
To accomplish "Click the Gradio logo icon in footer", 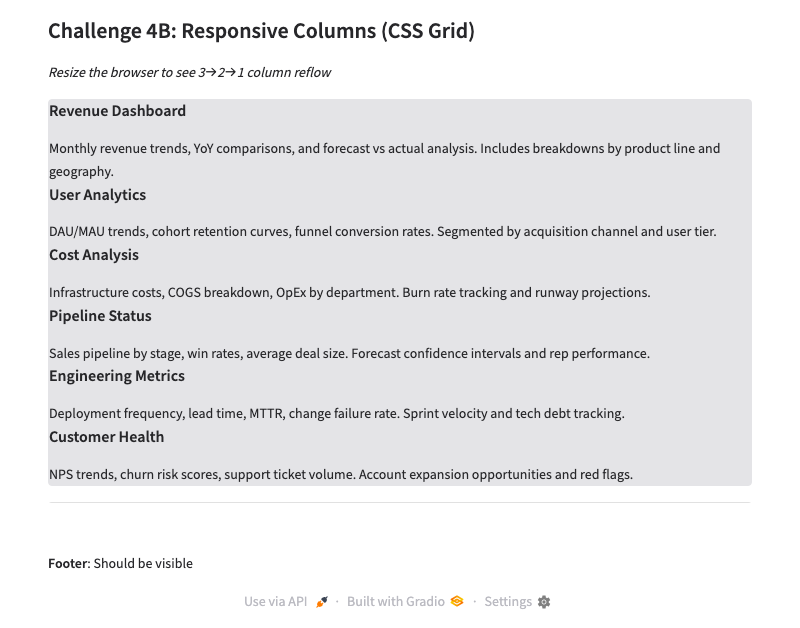I will 457,602.
